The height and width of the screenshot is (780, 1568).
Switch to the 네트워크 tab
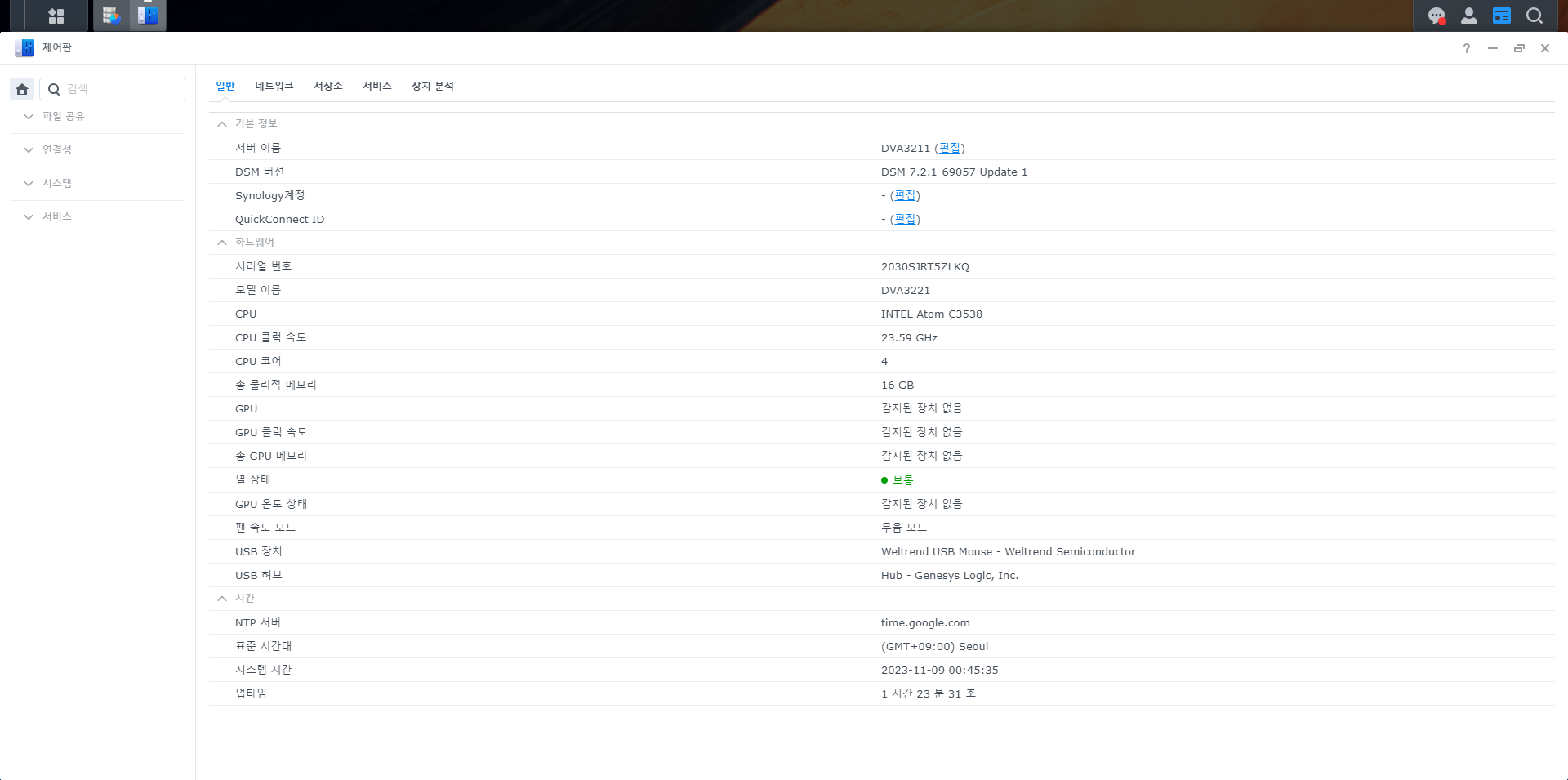[274, 86]
